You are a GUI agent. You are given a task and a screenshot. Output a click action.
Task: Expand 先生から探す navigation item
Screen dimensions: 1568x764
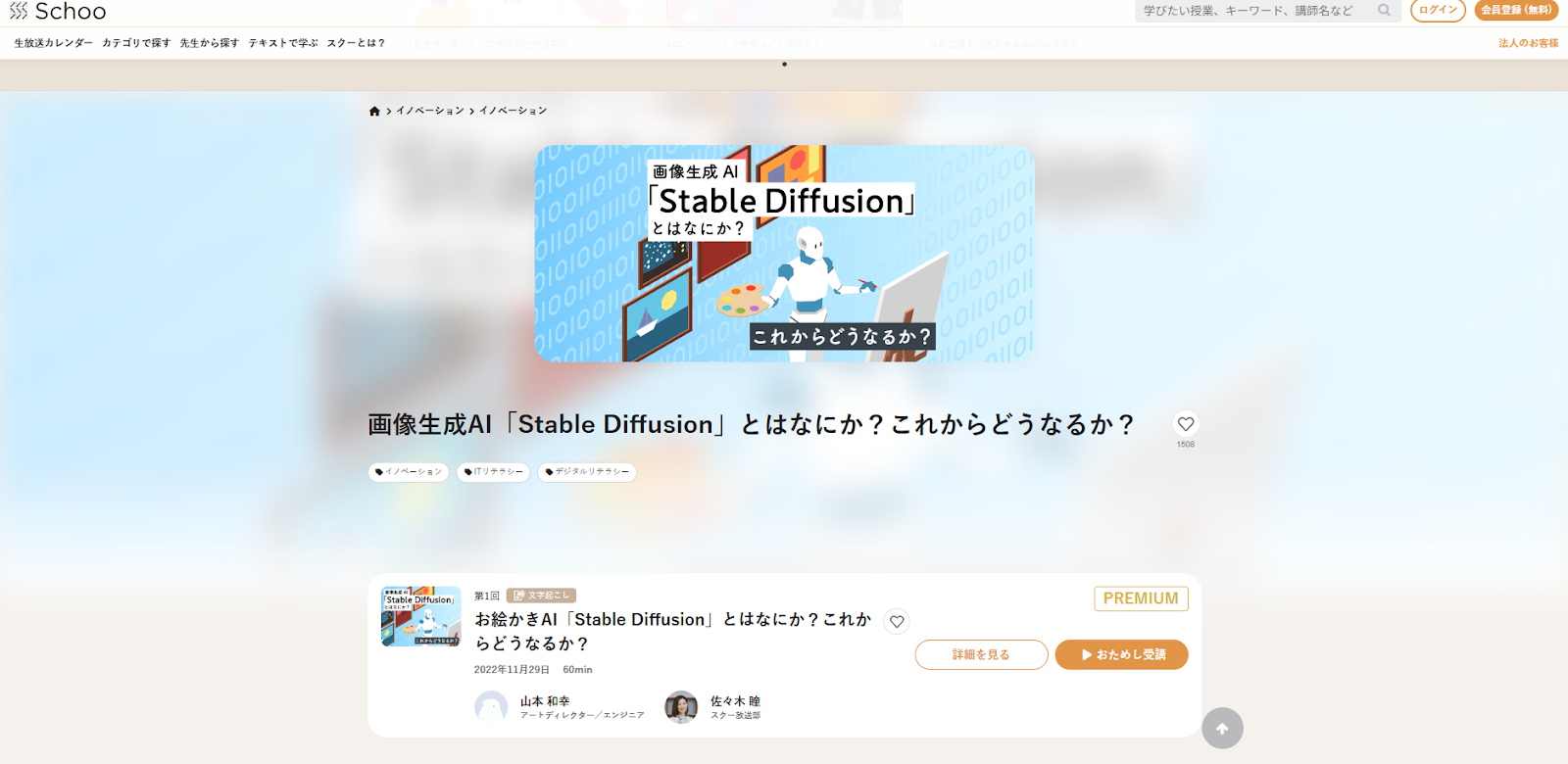[x=210, y=43]
